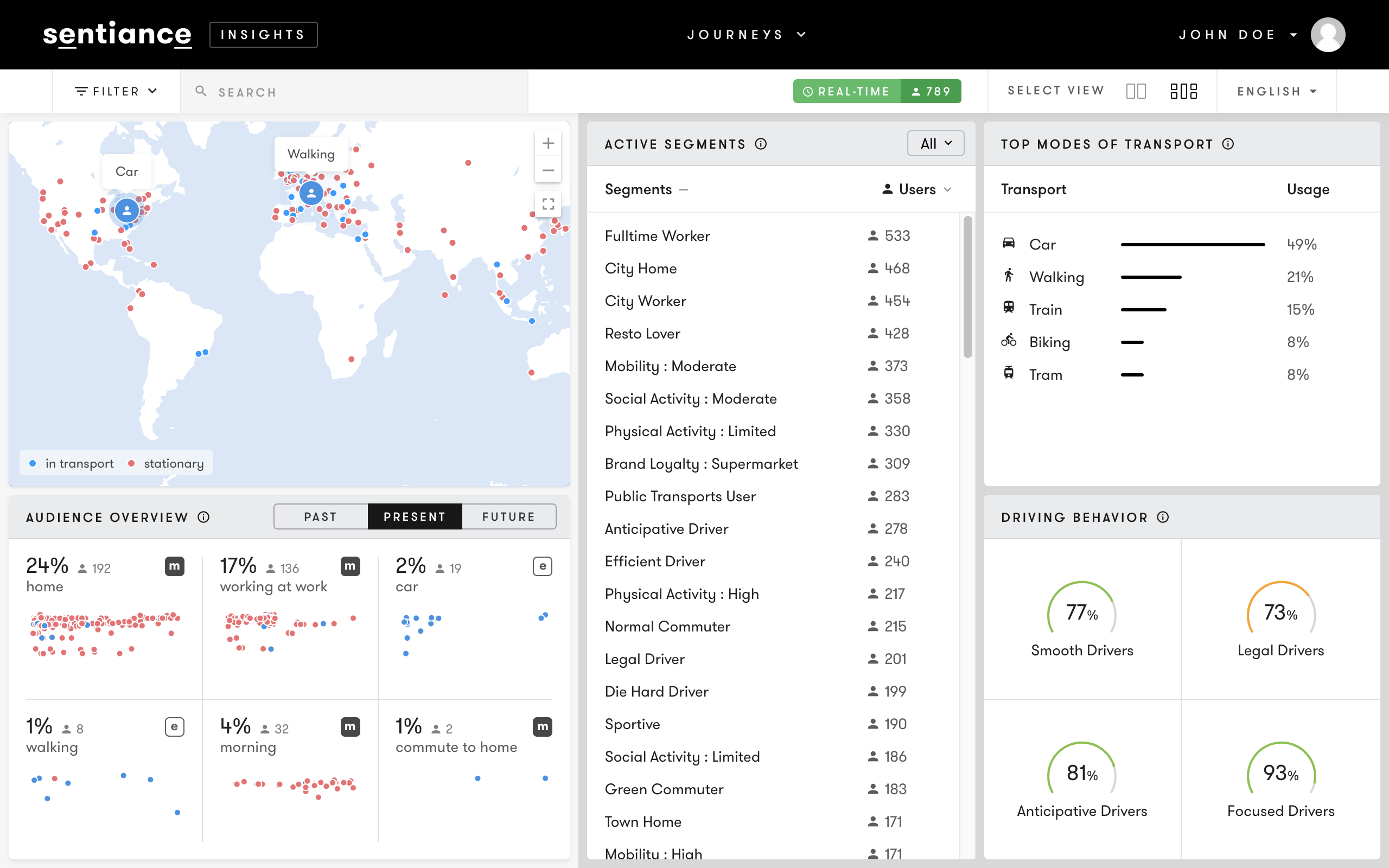Click the Active Segments info icon
Screen dimensions: 1389x868
761,144
